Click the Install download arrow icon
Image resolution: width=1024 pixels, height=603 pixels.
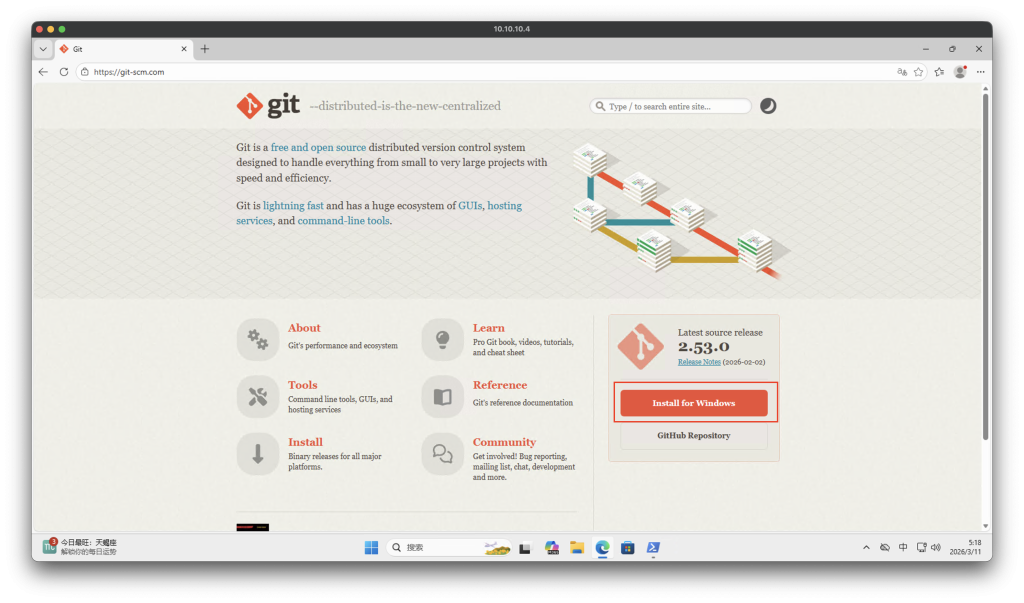click(257, 453)
